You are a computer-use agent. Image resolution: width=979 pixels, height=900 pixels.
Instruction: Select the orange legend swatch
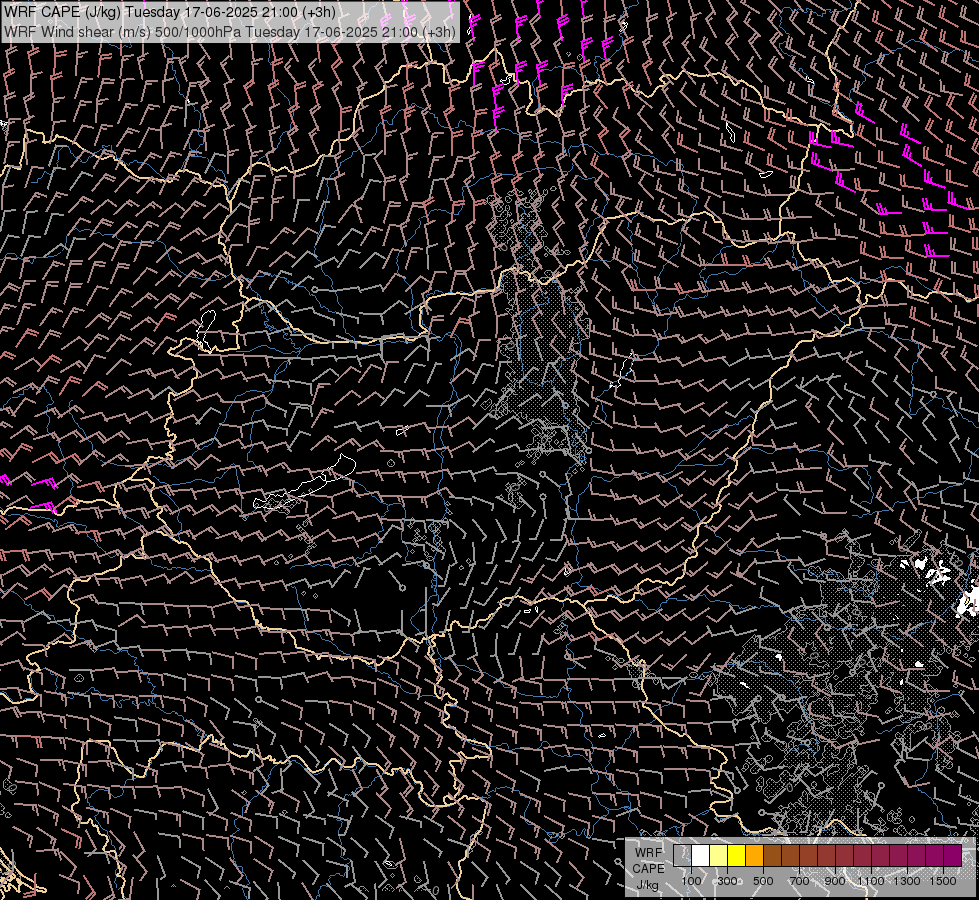click(x=754, y=856)
